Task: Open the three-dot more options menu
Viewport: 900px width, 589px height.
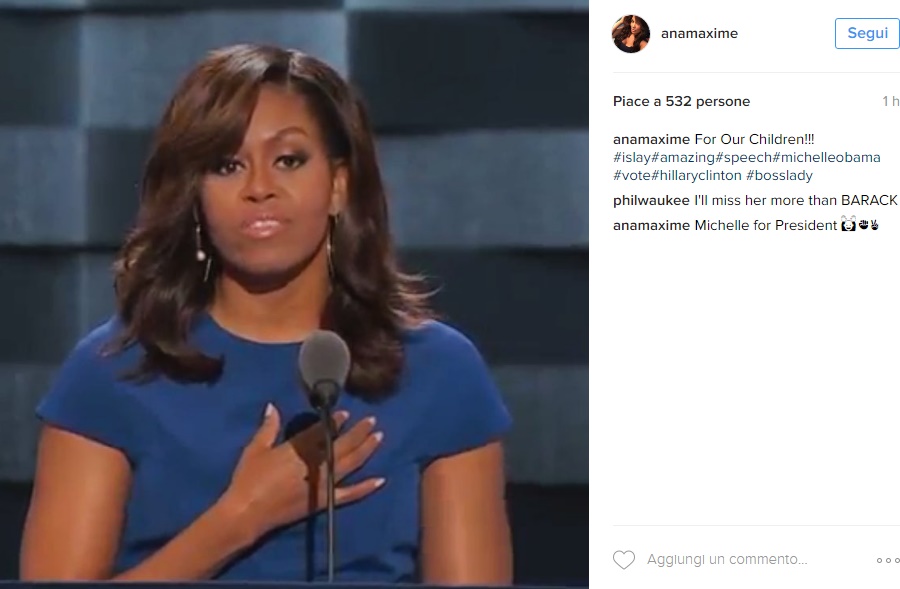Action: 887,560
